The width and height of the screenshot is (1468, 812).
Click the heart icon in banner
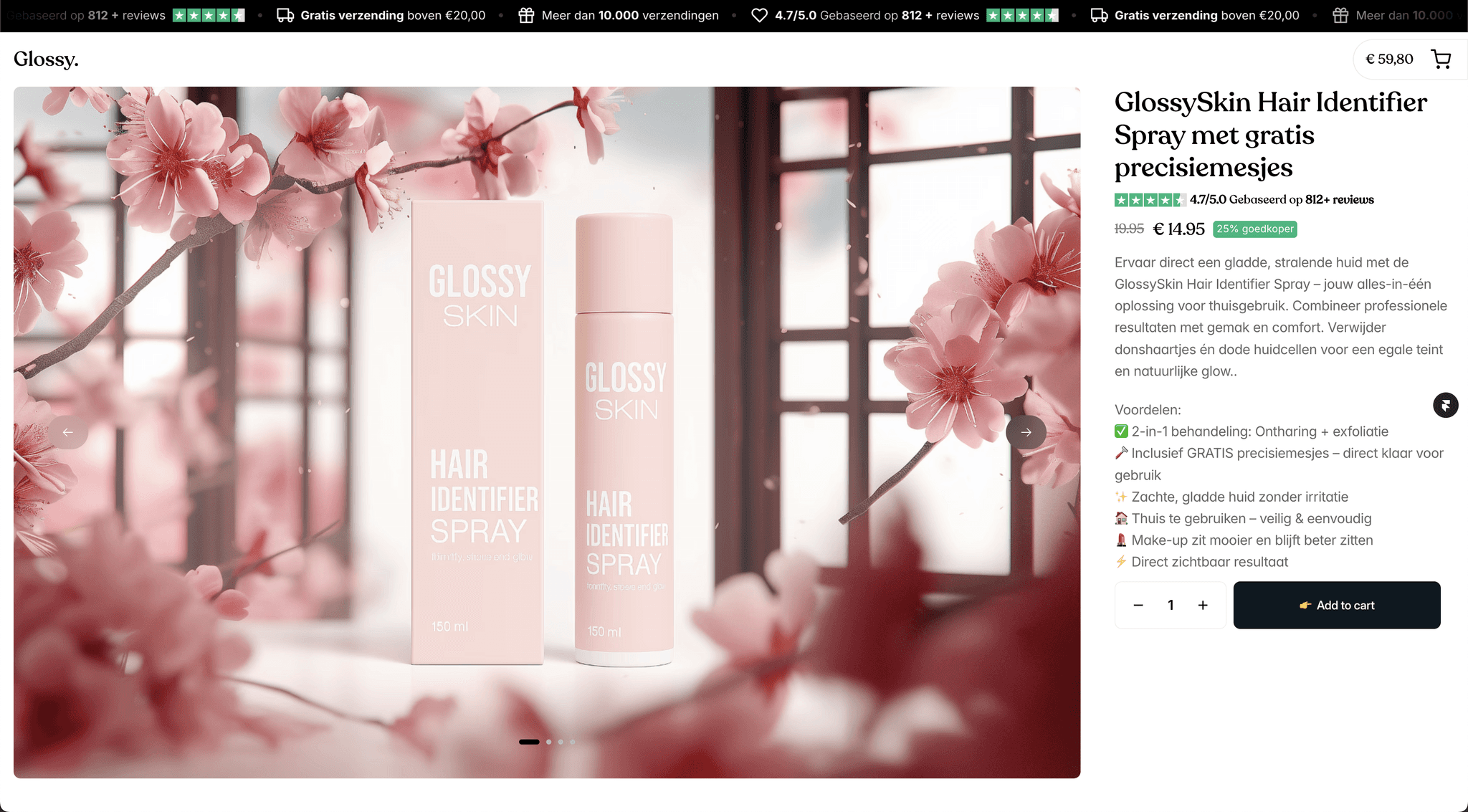pos(759,15)
